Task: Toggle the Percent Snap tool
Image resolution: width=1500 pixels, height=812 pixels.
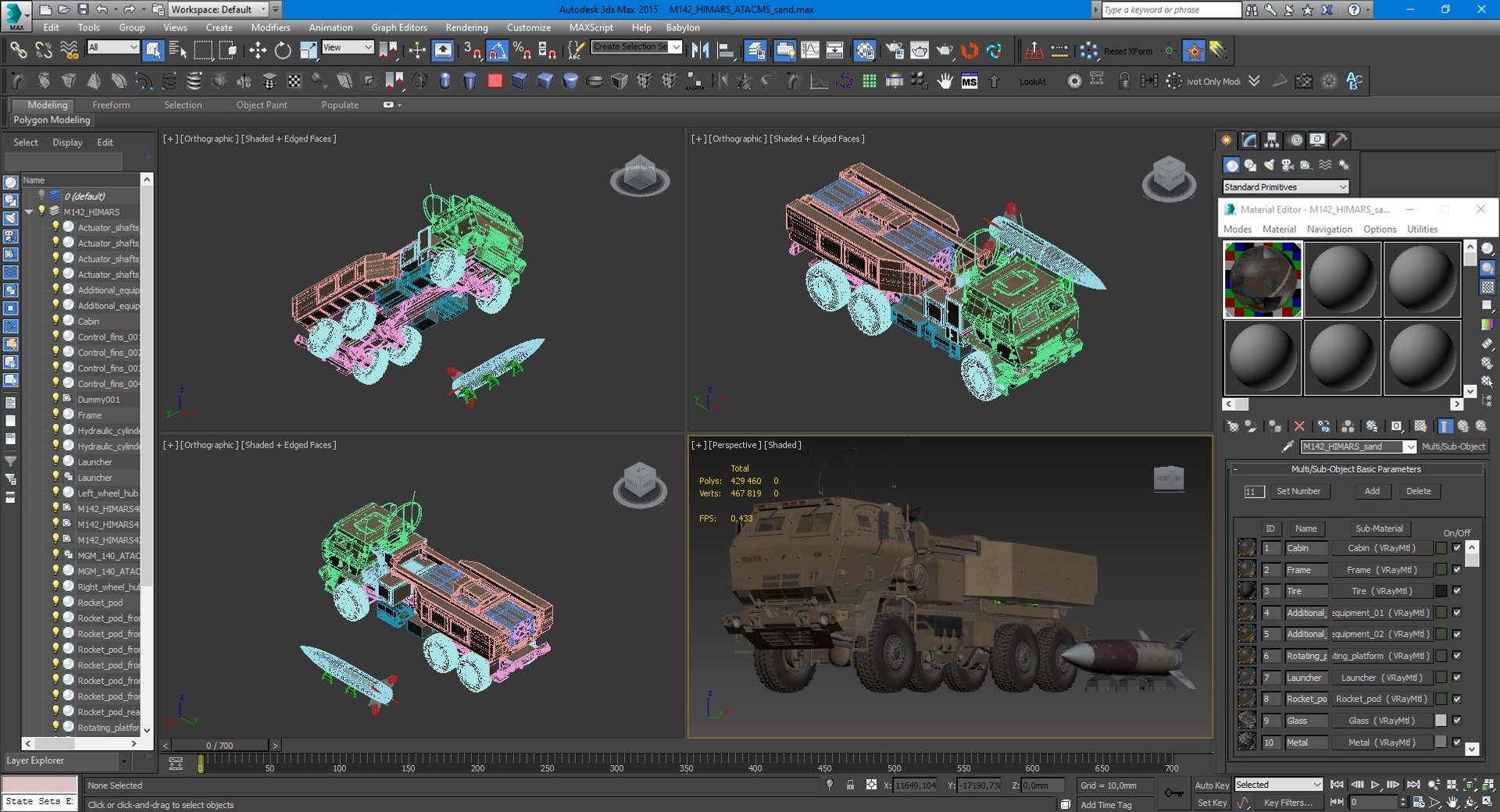Action: 522,51
